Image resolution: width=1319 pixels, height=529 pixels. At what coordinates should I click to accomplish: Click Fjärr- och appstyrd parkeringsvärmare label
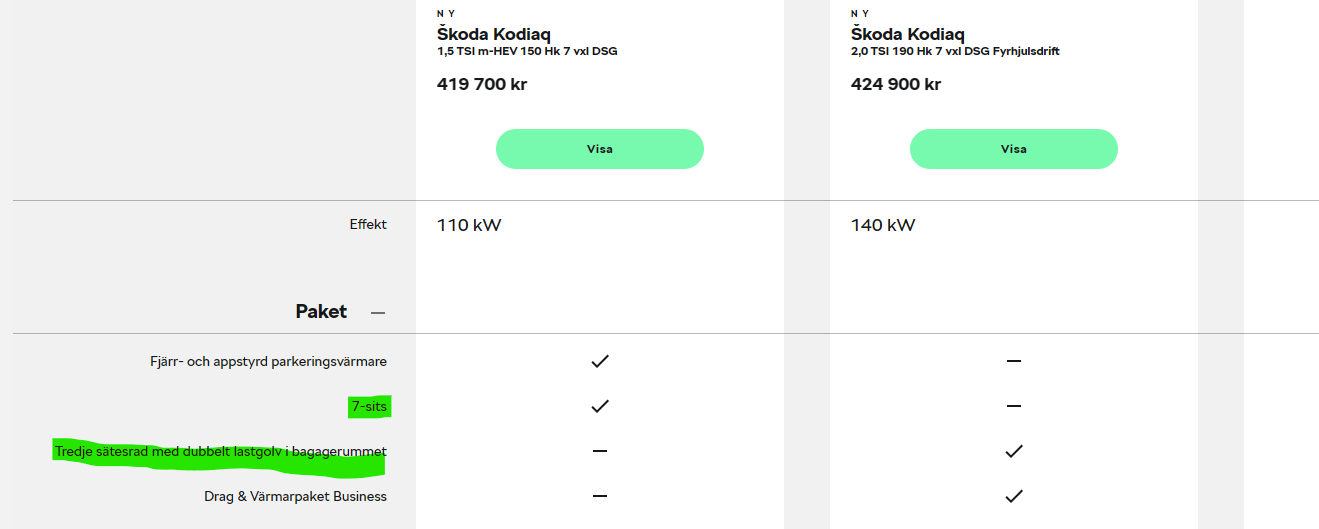(268, 361)
